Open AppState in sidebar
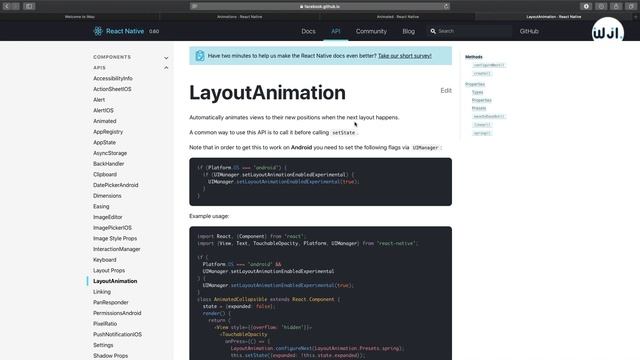640x360 pixels. [x=104, y=142]
